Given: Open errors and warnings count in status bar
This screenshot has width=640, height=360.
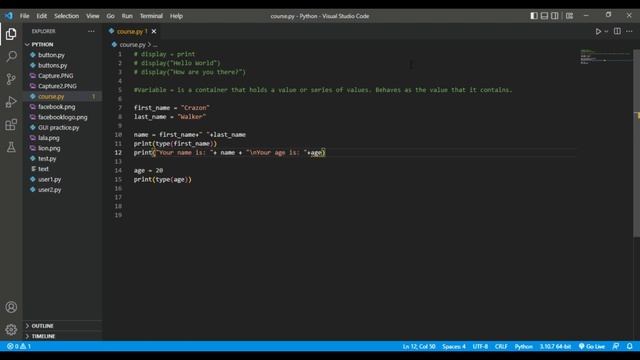Looking at the screenshot, I should click(x=19, y=347).
